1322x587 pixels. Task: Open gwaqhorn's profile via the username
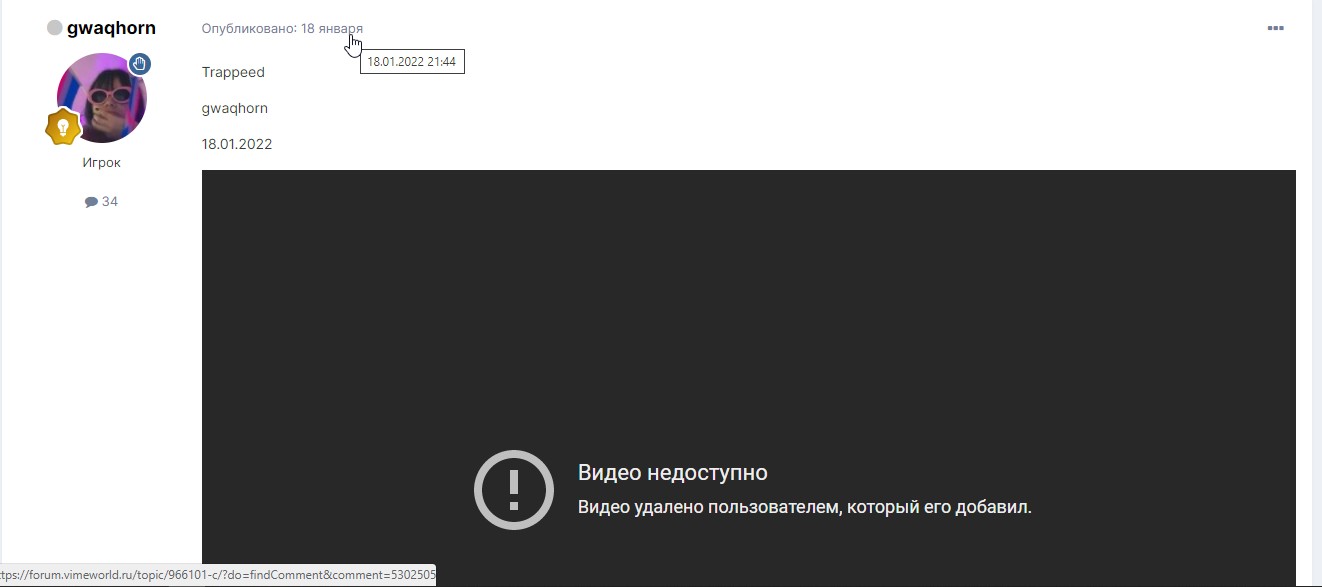(x=111, y=28)
